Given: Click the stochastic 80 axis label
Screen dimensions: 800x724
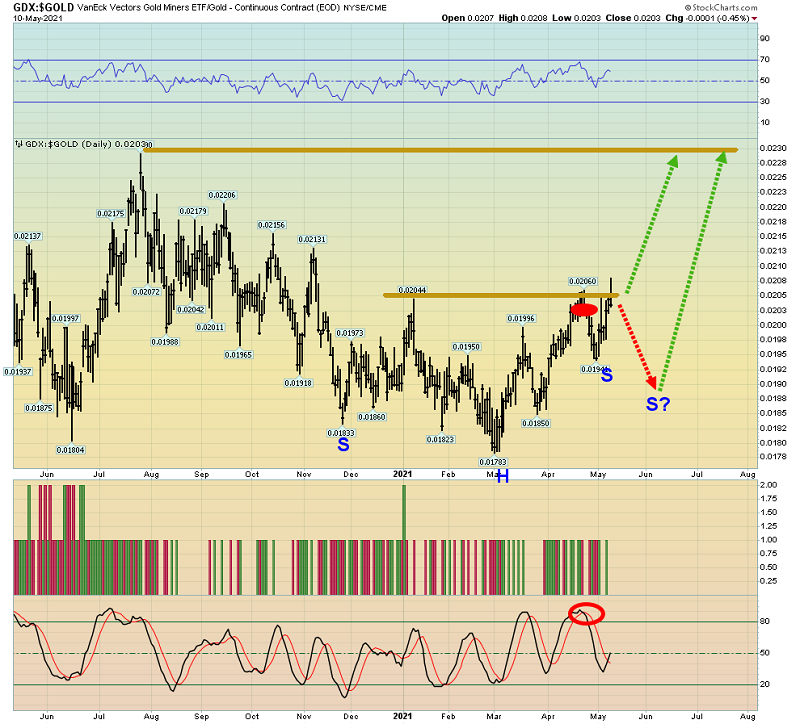Looking at the screenshot, I should coord(764,621).
